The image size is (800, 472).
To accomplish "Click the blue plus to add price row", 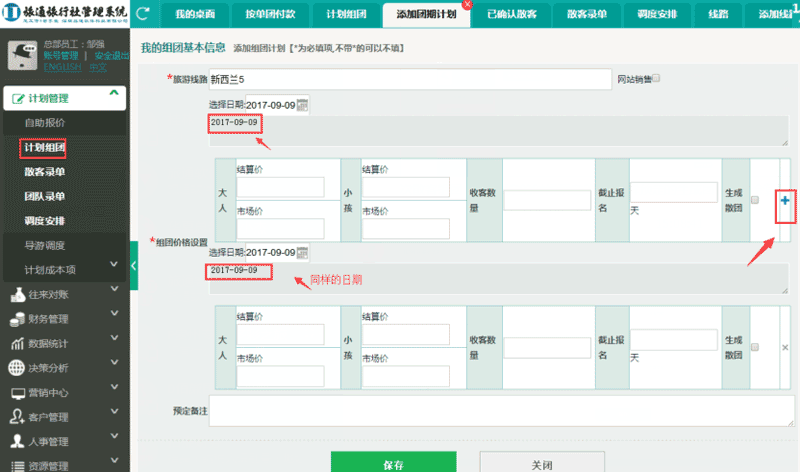I will [785, 201].
